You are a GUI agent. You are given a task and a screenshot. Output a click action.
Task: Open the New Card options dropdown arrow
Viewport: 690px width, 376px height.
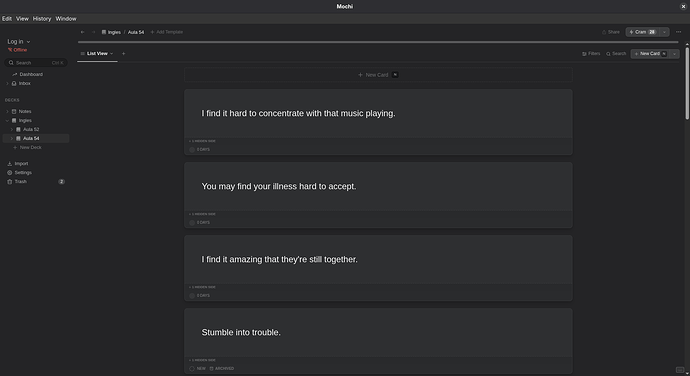675,54
